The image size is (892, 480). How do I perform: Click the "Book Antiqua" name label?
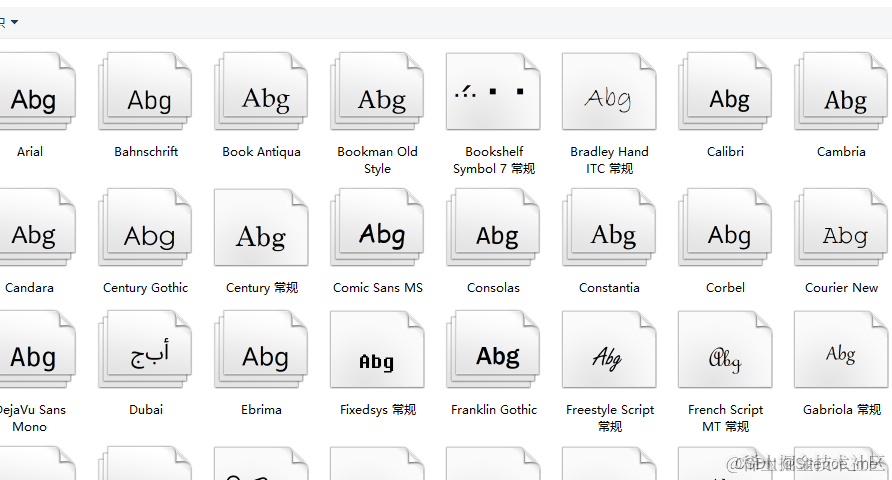tap(261, 152)
